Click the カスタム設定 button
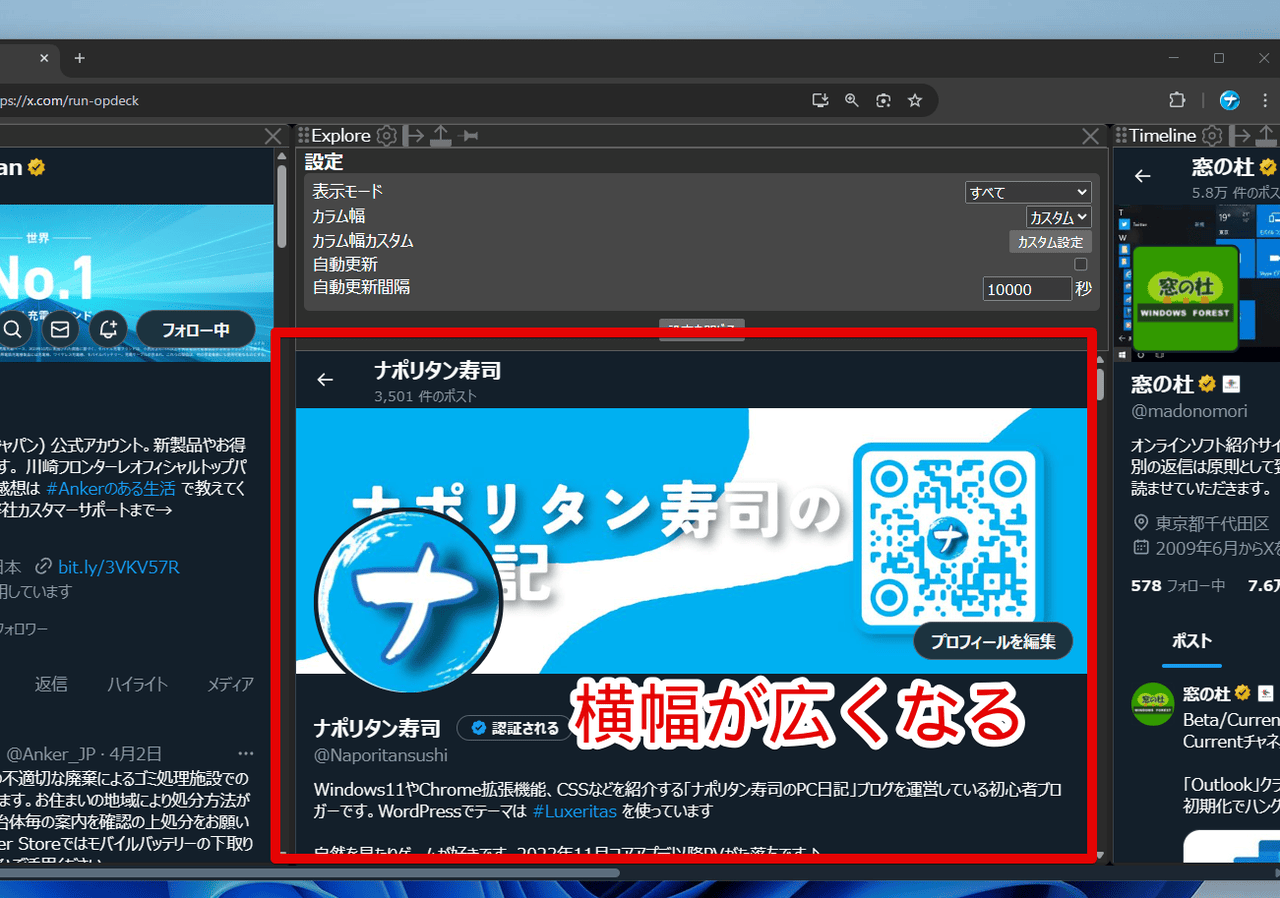 [1050, 242]
